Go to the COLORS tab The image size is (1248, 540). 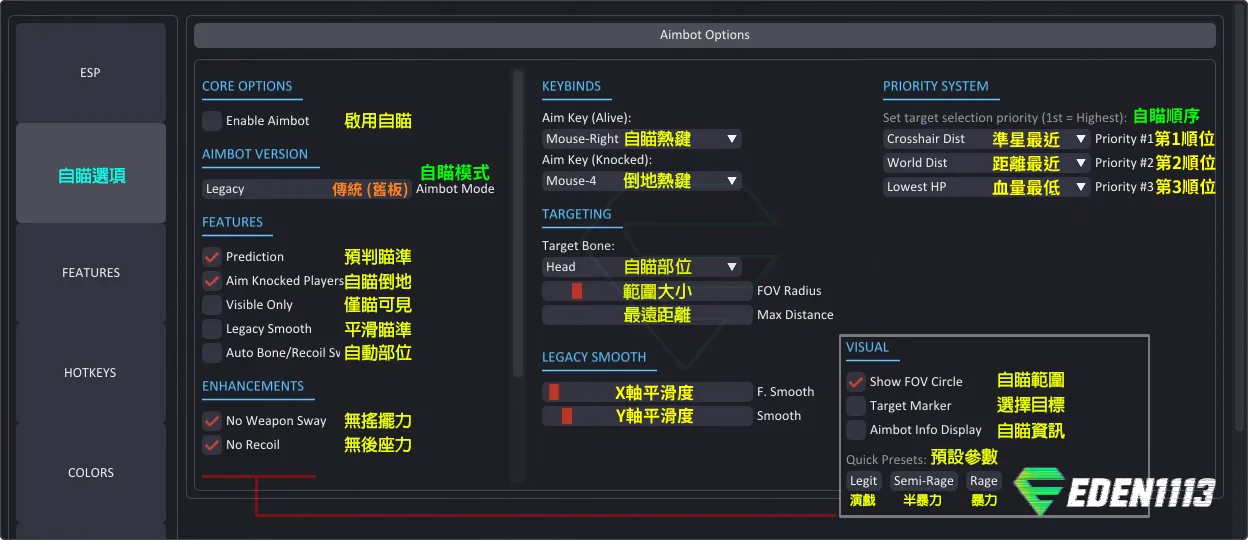tap(91, 473)
